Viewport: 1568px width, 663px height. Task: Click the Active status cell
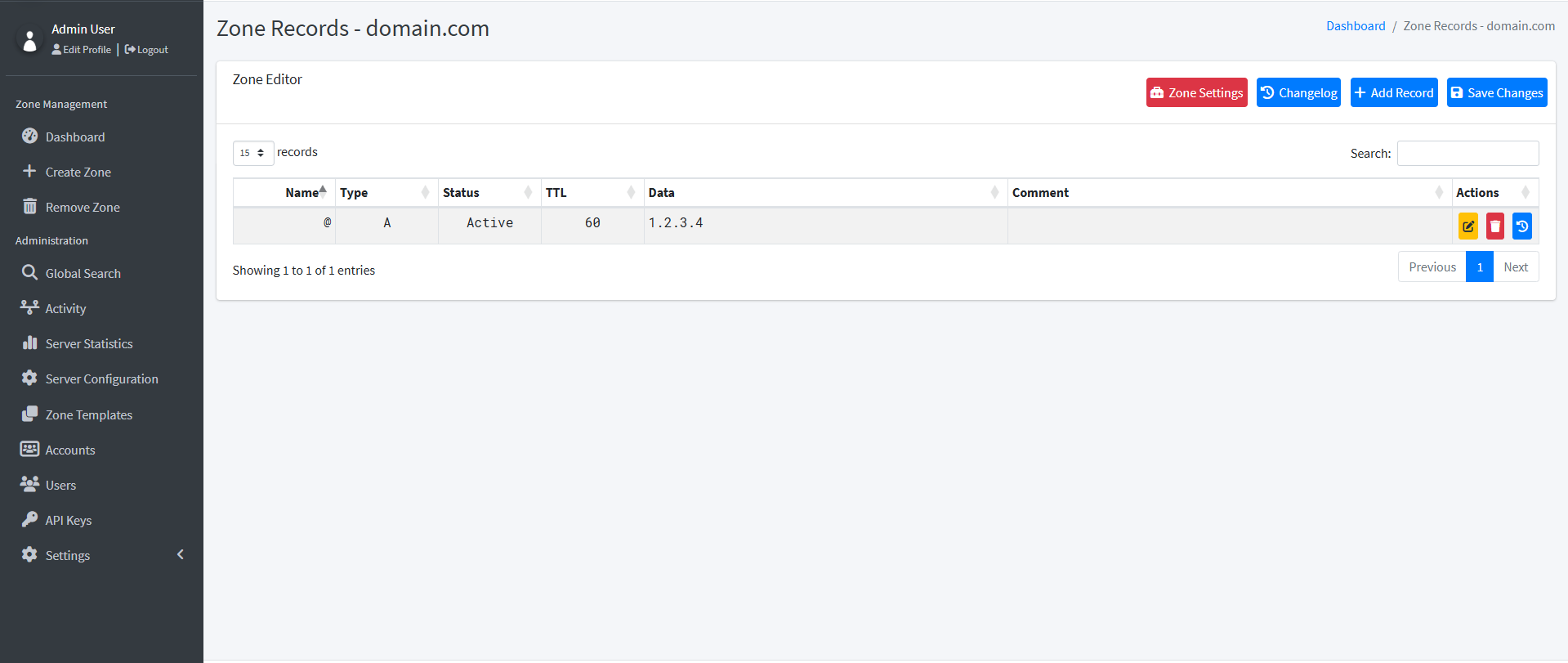pos(489,226)
